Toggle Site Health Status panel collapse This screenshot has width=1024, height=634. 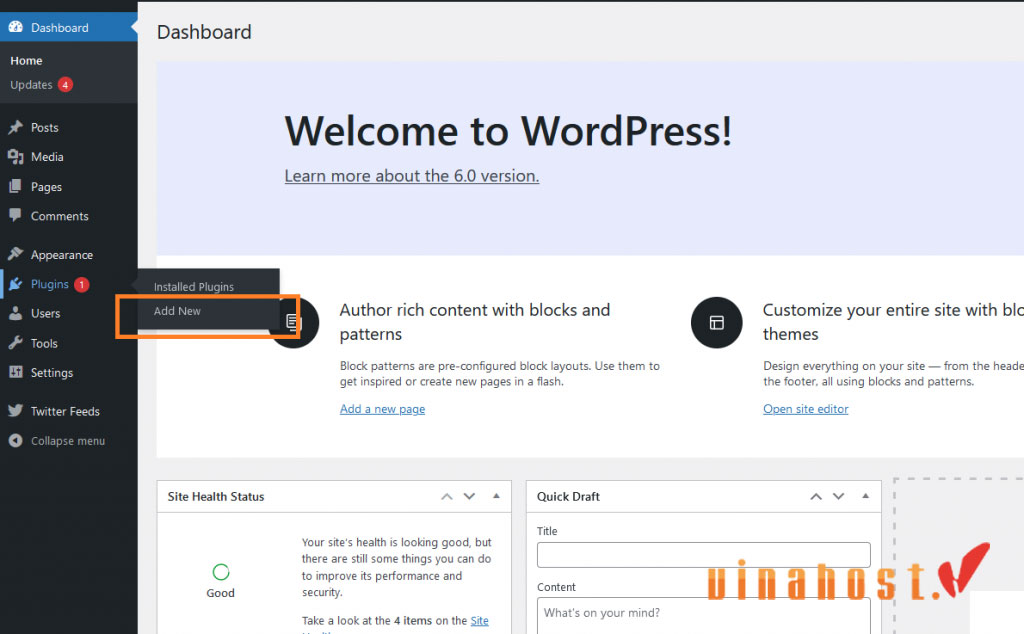(x=496, y=496)
